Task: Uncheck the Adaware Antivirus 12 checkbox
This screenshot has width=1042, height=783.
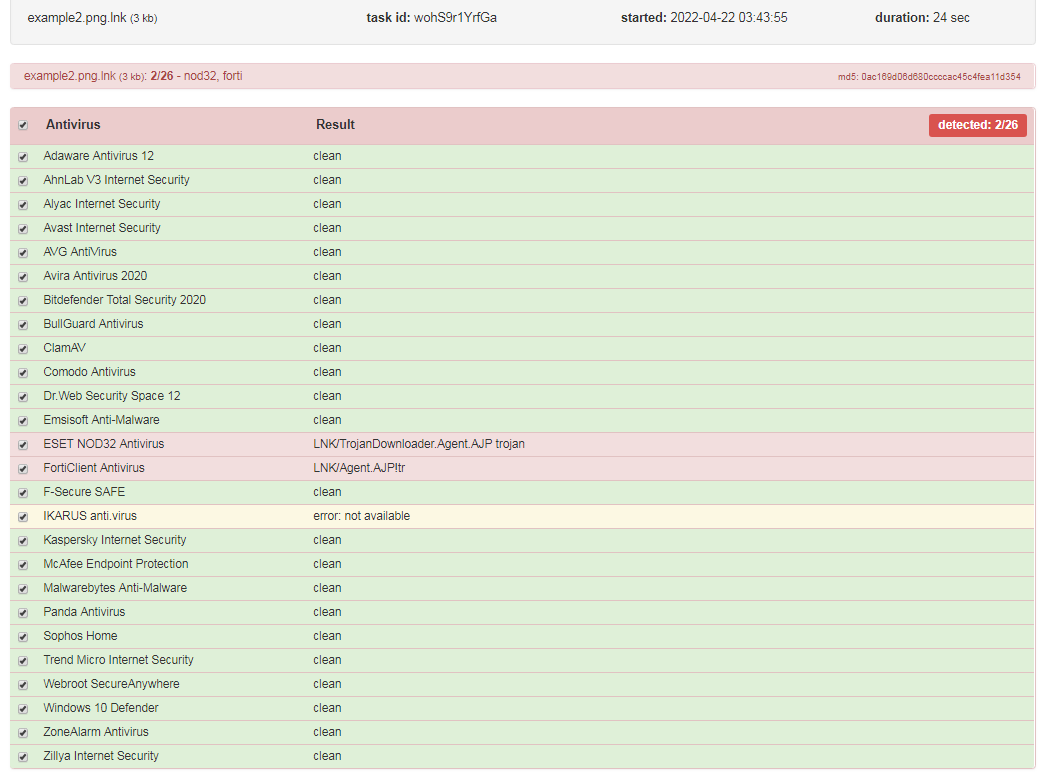Action: coord(23,157)
